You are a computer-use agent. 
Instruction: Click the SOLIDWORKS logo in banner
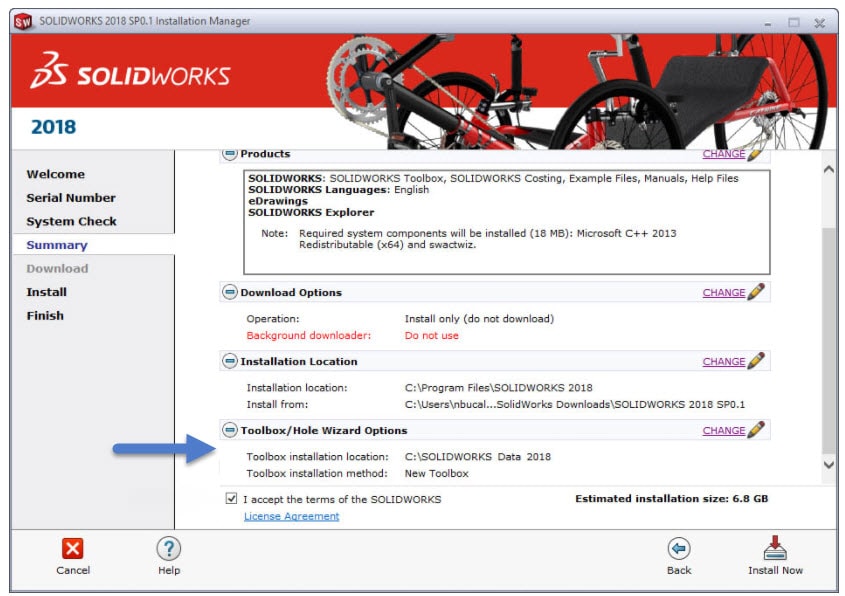click(x=130, y=71)
